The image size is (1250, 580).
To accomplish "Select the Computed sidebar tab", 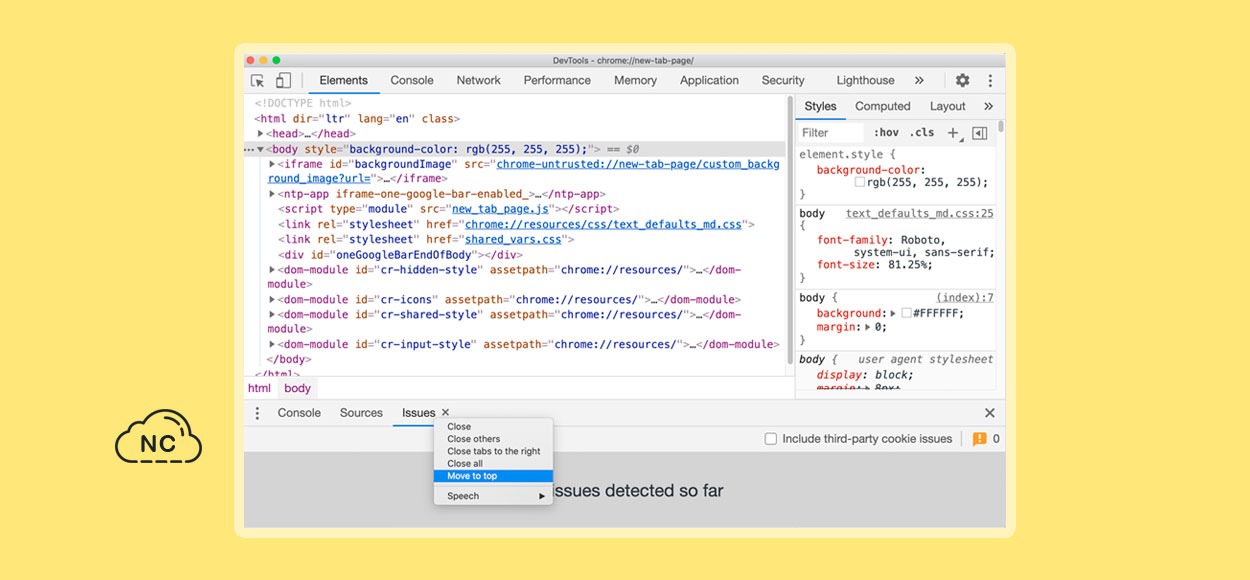I will pyautogui.click(x=882, y=106).
